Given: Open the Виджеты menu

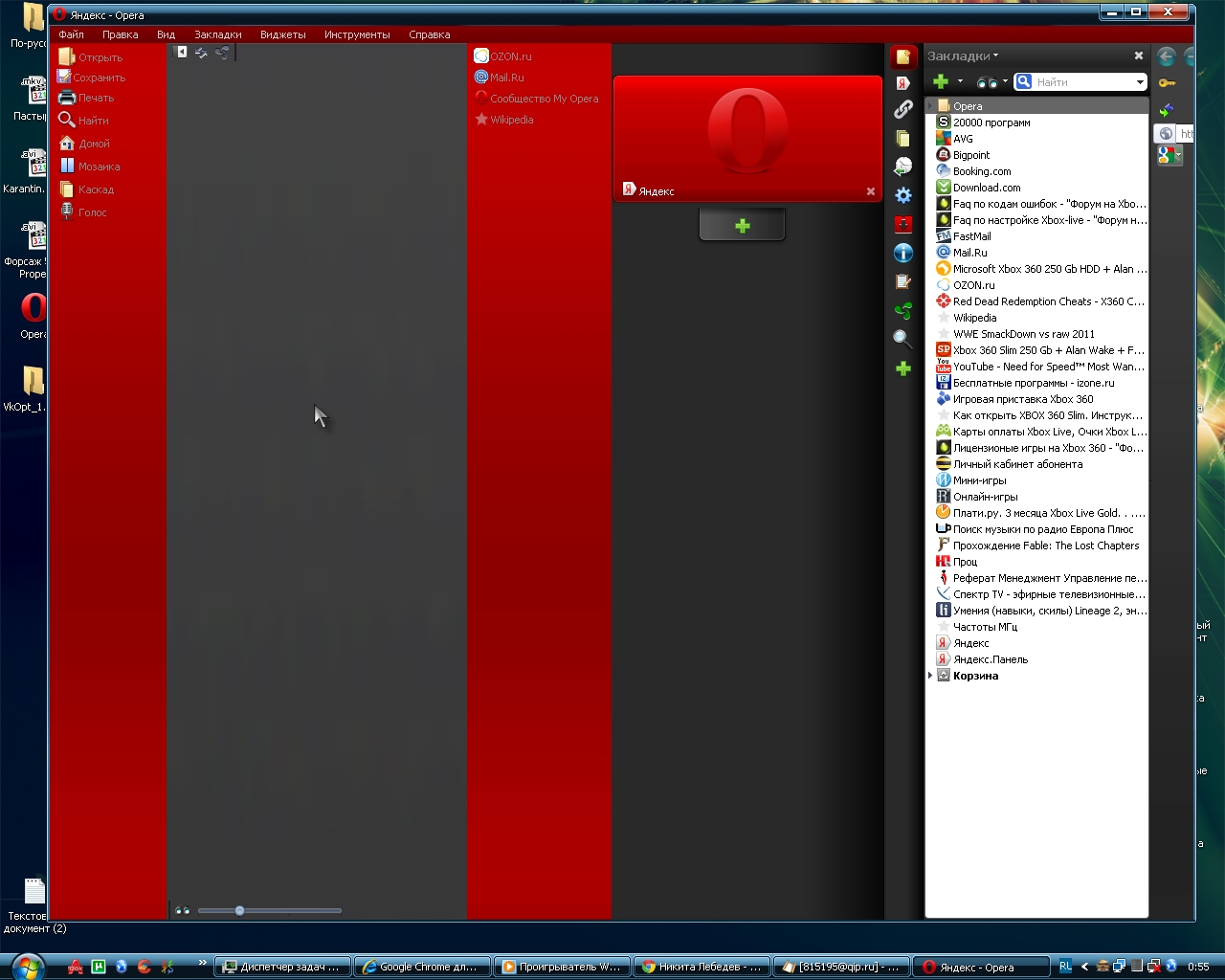Looking at the screenshot, I should tap(283, 34).
